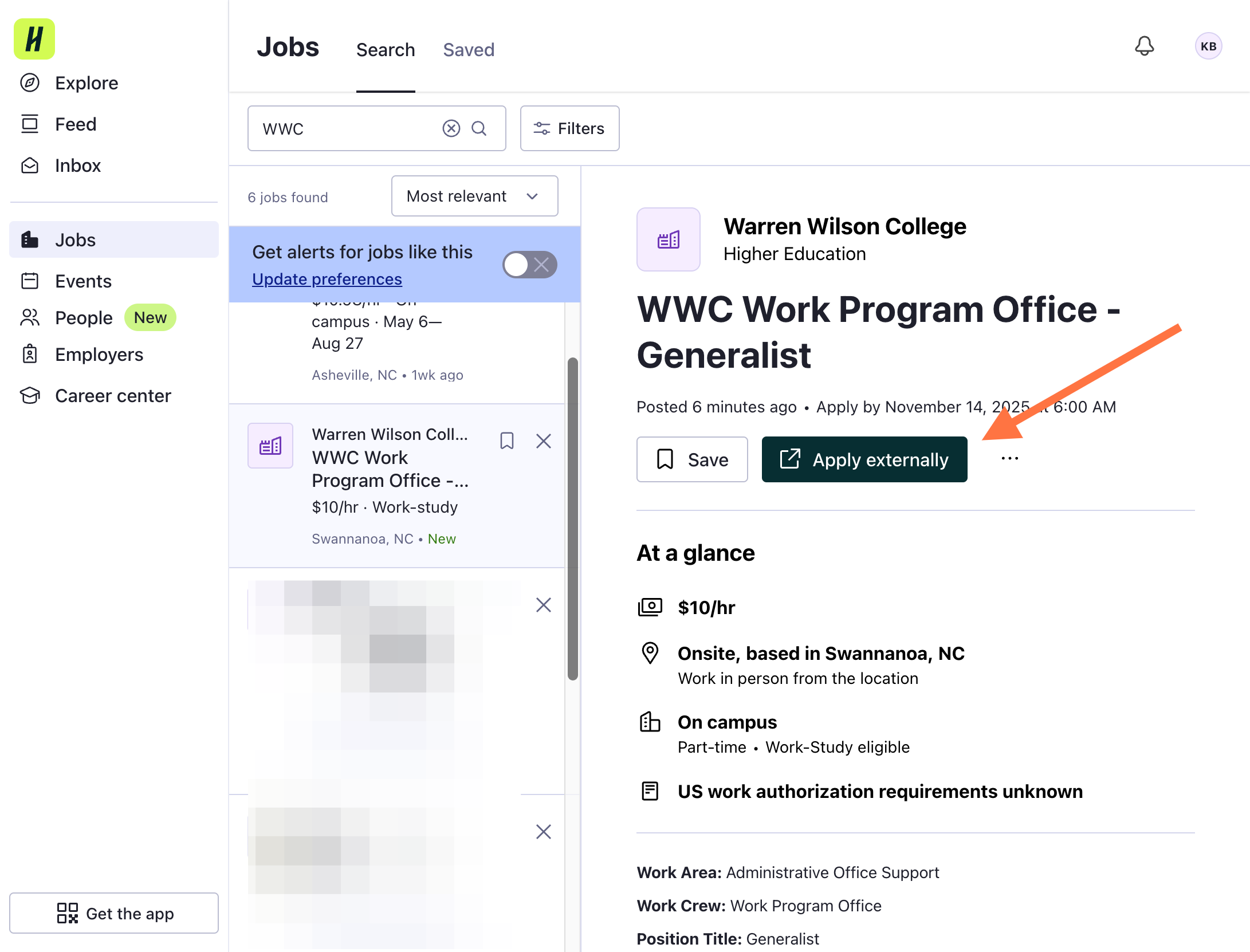Open the Warren Wilson College employer name
Image resolution: width=1250 pixels, height=952 pixels.
pyautogui.click(x=845, y=226)
